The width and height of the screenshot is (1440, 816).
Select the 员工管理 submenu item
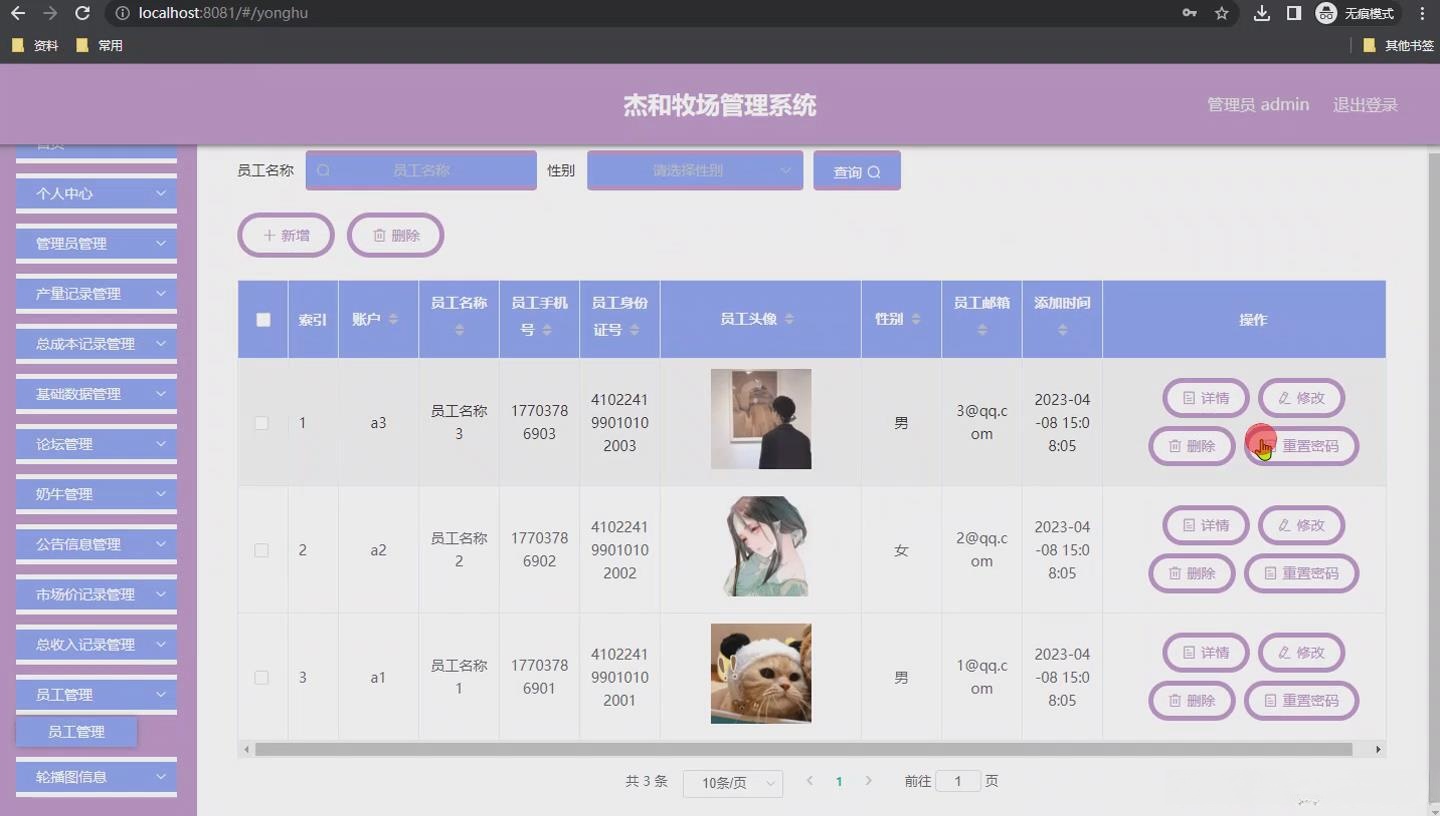click(x=76, y=731)
